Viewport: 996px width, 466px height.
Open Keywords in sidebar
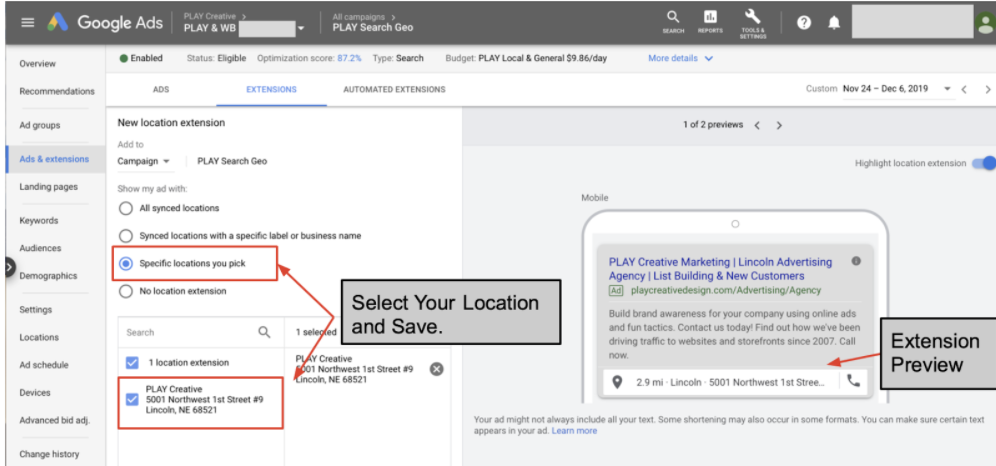(x=39, y=221)
